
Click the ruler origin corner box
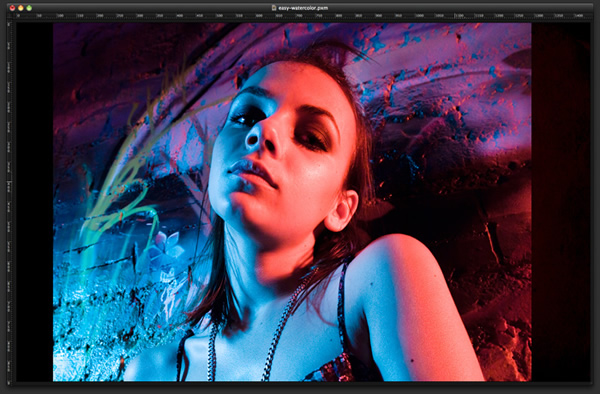point(10,16)
